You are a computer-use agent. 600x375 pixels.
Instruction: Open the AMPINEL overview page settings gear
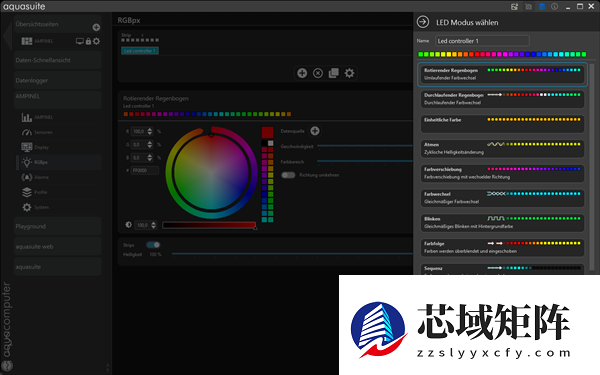click(96, 41)
